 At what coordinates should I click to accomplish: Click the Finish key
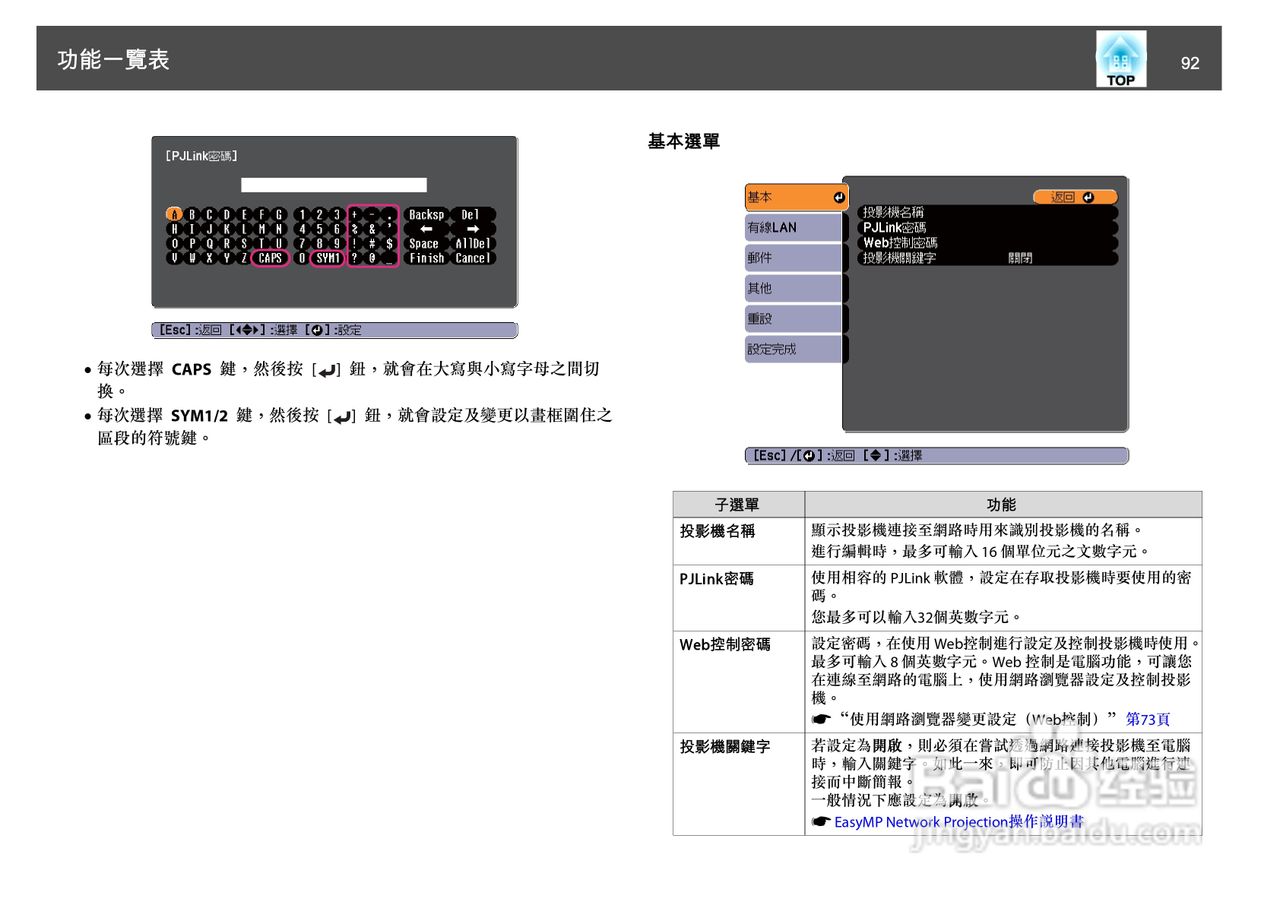click(x=426, y=258)
